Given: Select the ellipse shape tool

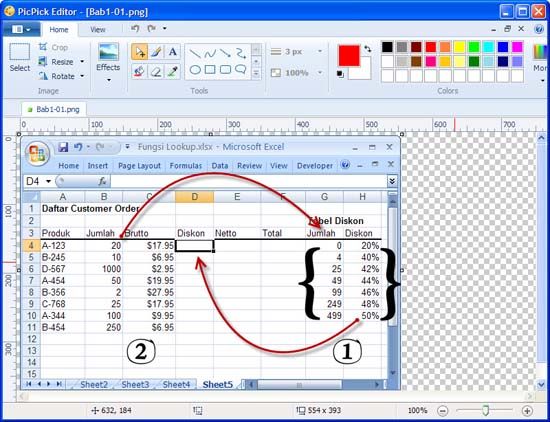Looking at the screenshot, I should point(195,70).
